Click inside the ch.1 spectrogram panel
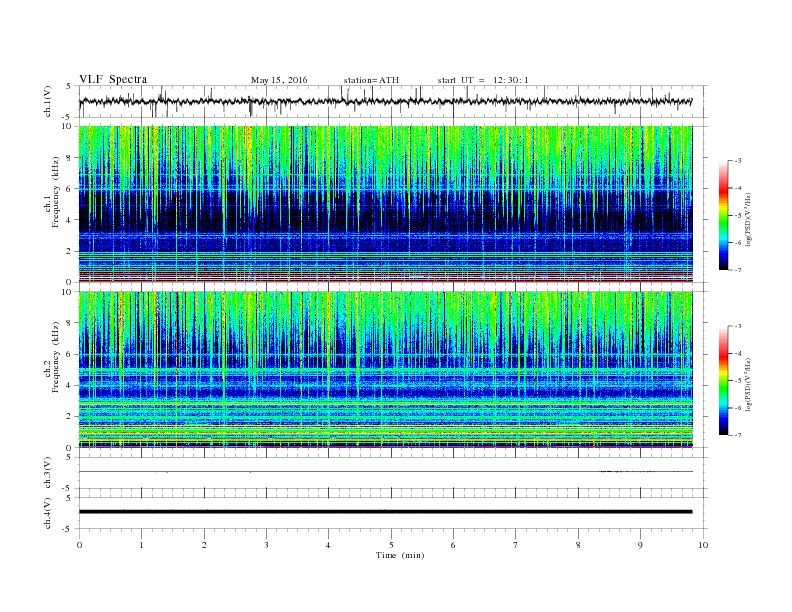The height and width of the screenshot is (612, 792). pyautogui.click(x=385, y=204)
